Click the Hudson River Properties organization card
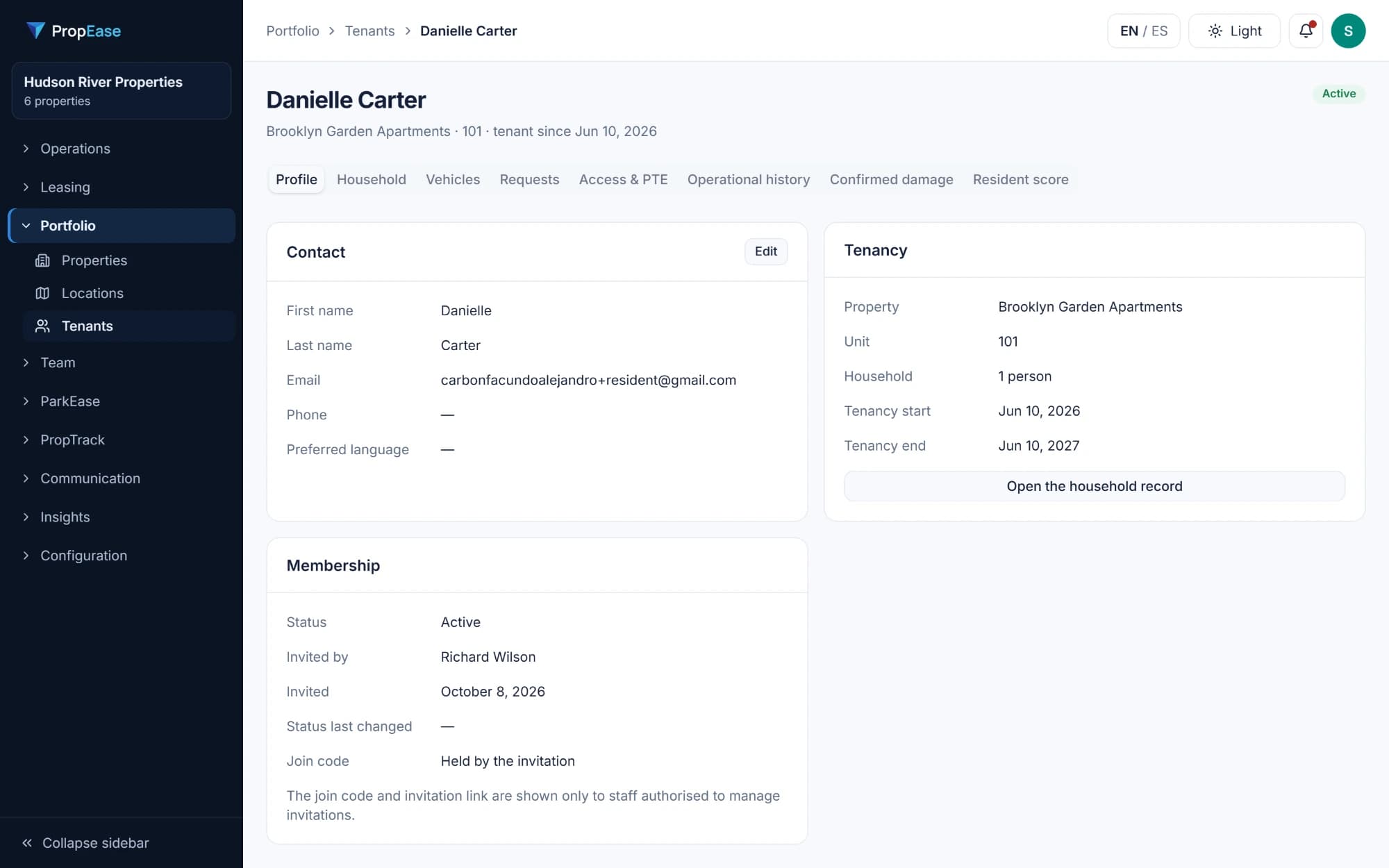The width and height of the screenshot is (1389, 868). pyautogui.click(x=122, y=90)
